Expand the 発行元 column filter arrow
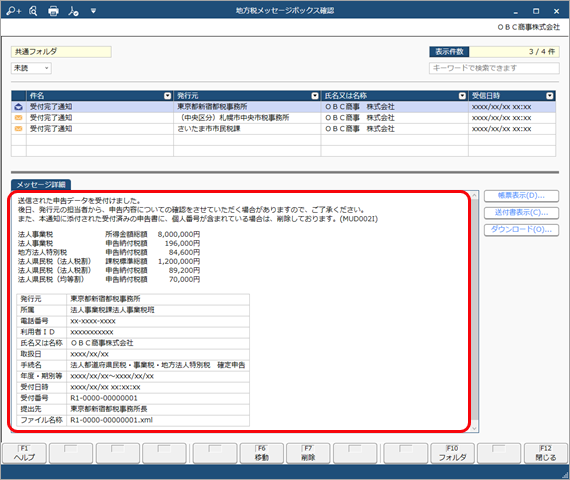The height and width of the screenshot is (480, 570). tap(315, 96)
